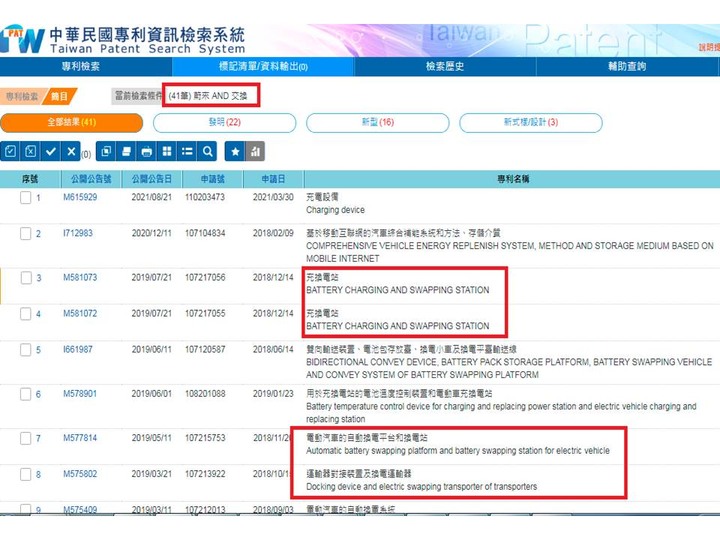Screen dimensions: 720x540
Task: Open patent link M581073
Action: coord(80,277)
